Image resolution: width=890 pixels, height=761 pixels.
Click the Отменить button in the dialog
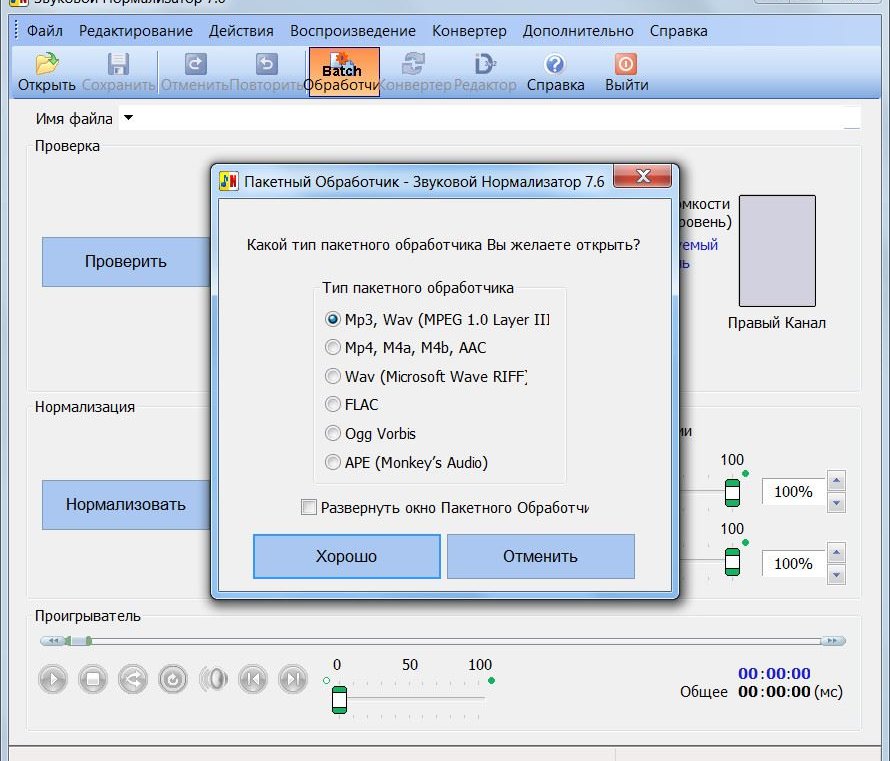[540, 556]
